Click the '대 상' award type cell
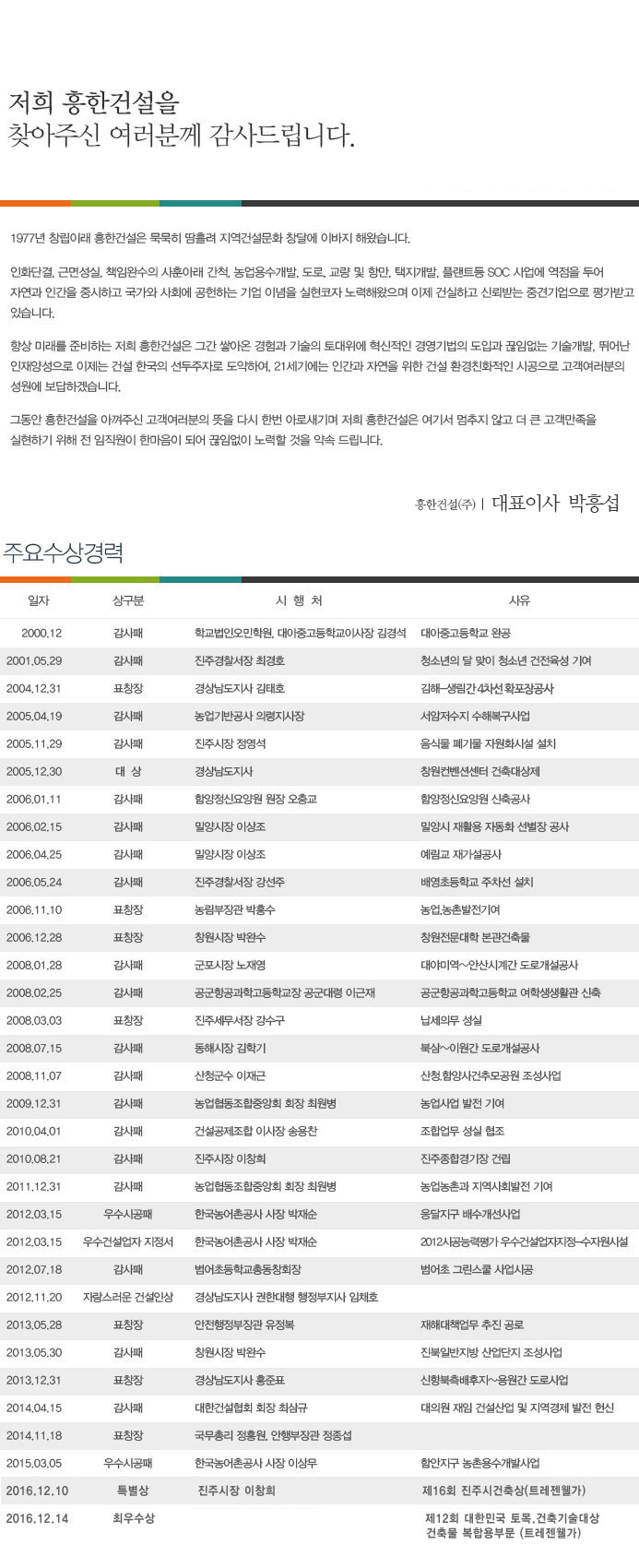The height and width of the screenshot is (1568, 639). point(128,771)
